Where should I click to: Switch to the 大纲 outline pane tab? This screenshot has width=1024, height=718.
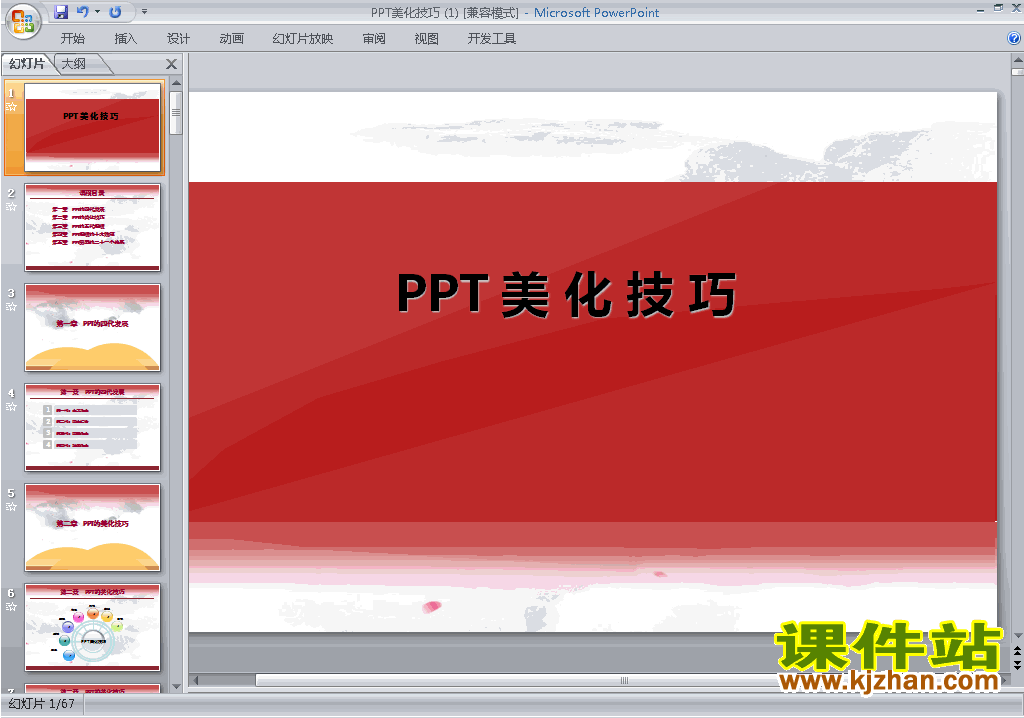pyautogui.click(x=74, y=63)
